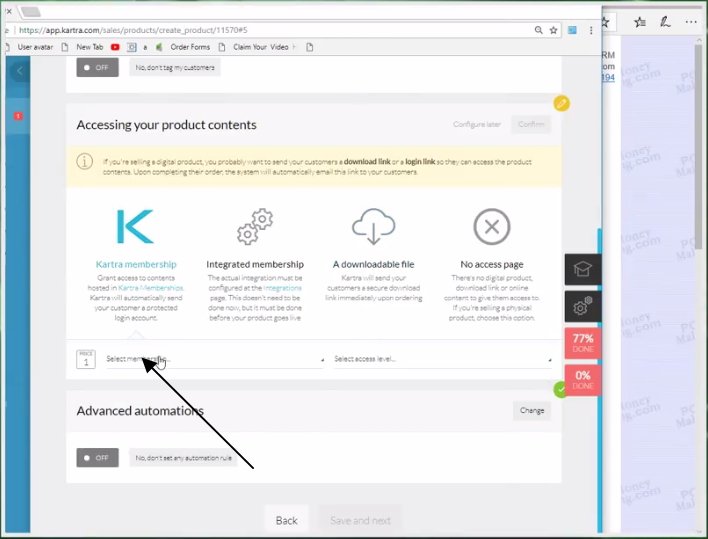Screen dimensions: 708x539
Task: Click the info circle icon in yellow notice
Action: [x=84, y=161]
